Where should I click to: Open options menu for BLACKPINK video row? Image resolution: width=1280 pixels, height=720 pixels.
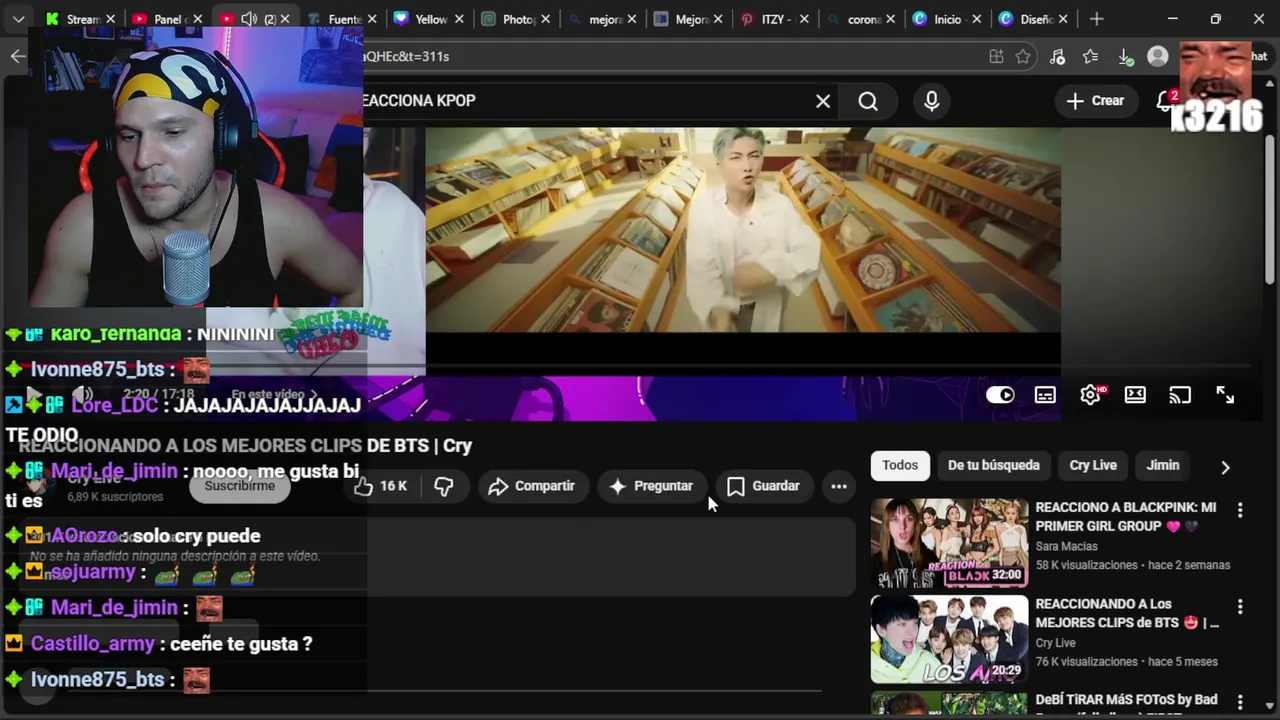(1240, 510)
